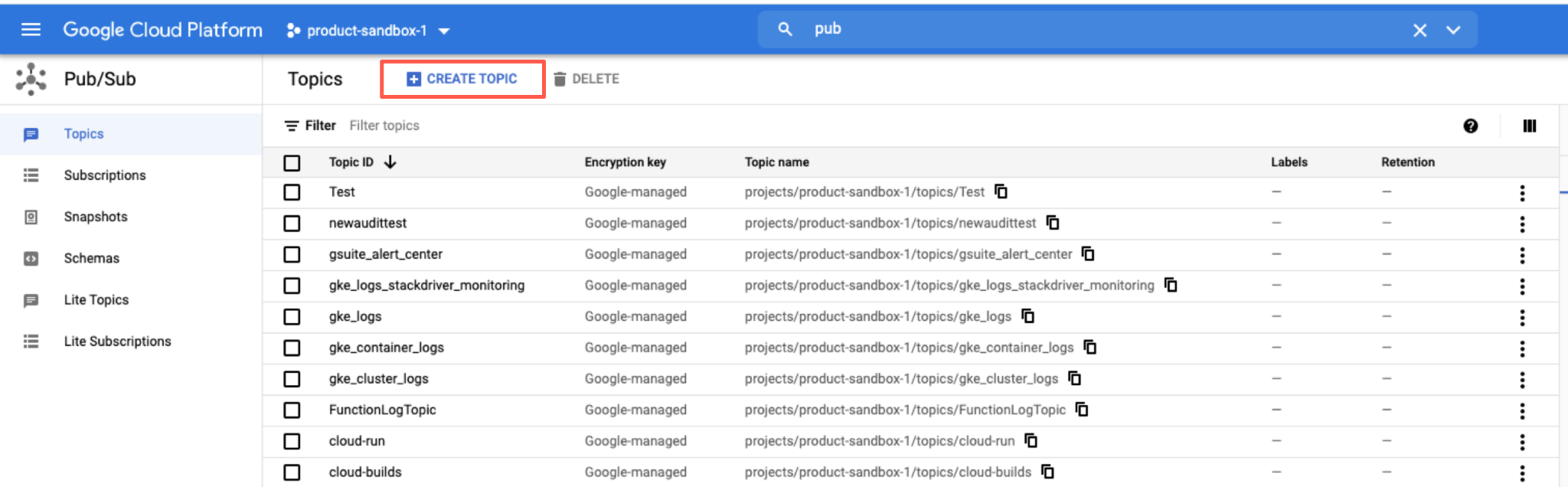Open column display options icon
The height and width of the screenshot is (487, 1568).
tap(1529, 126)
